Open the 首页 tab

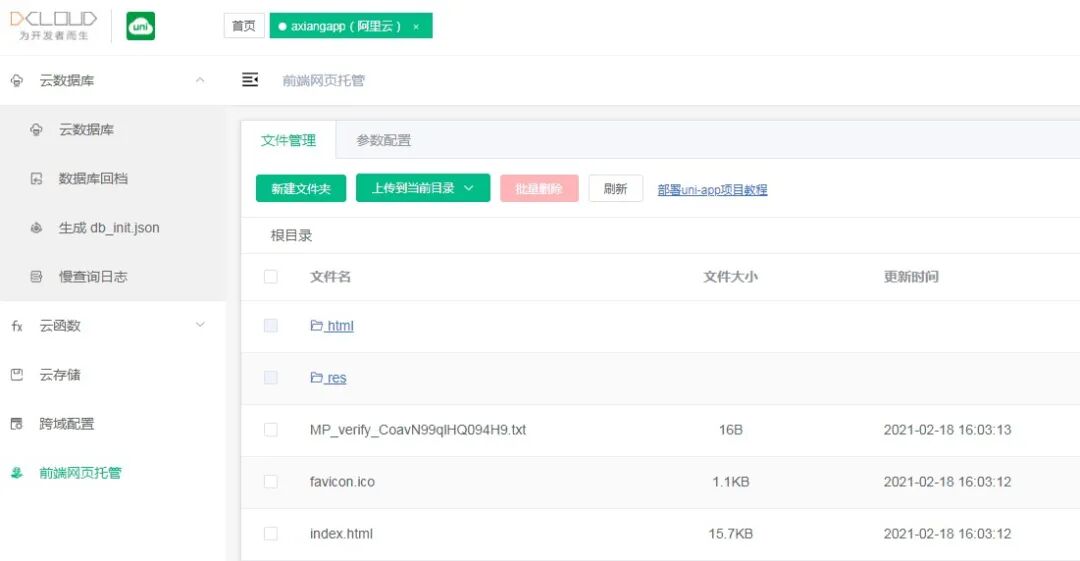[x=244, y=26]
